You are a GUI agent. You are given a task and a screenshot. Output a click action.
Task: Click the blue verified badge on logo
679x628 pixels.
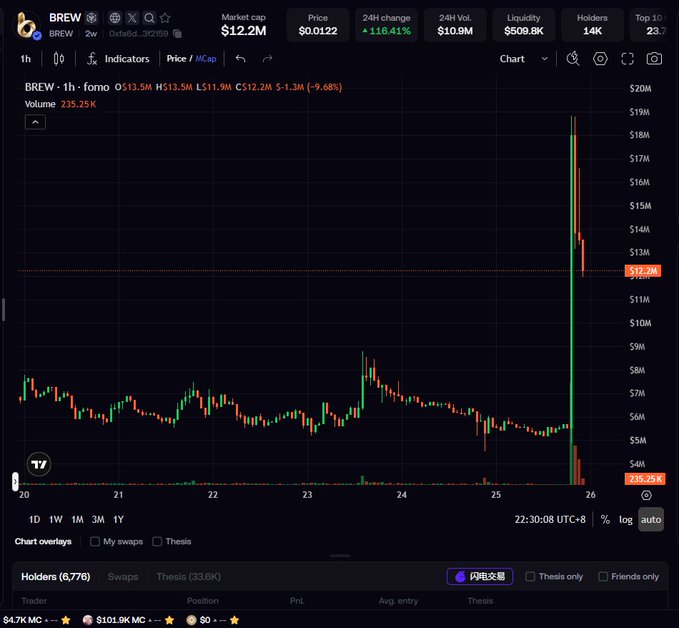[x=37, y=36]
